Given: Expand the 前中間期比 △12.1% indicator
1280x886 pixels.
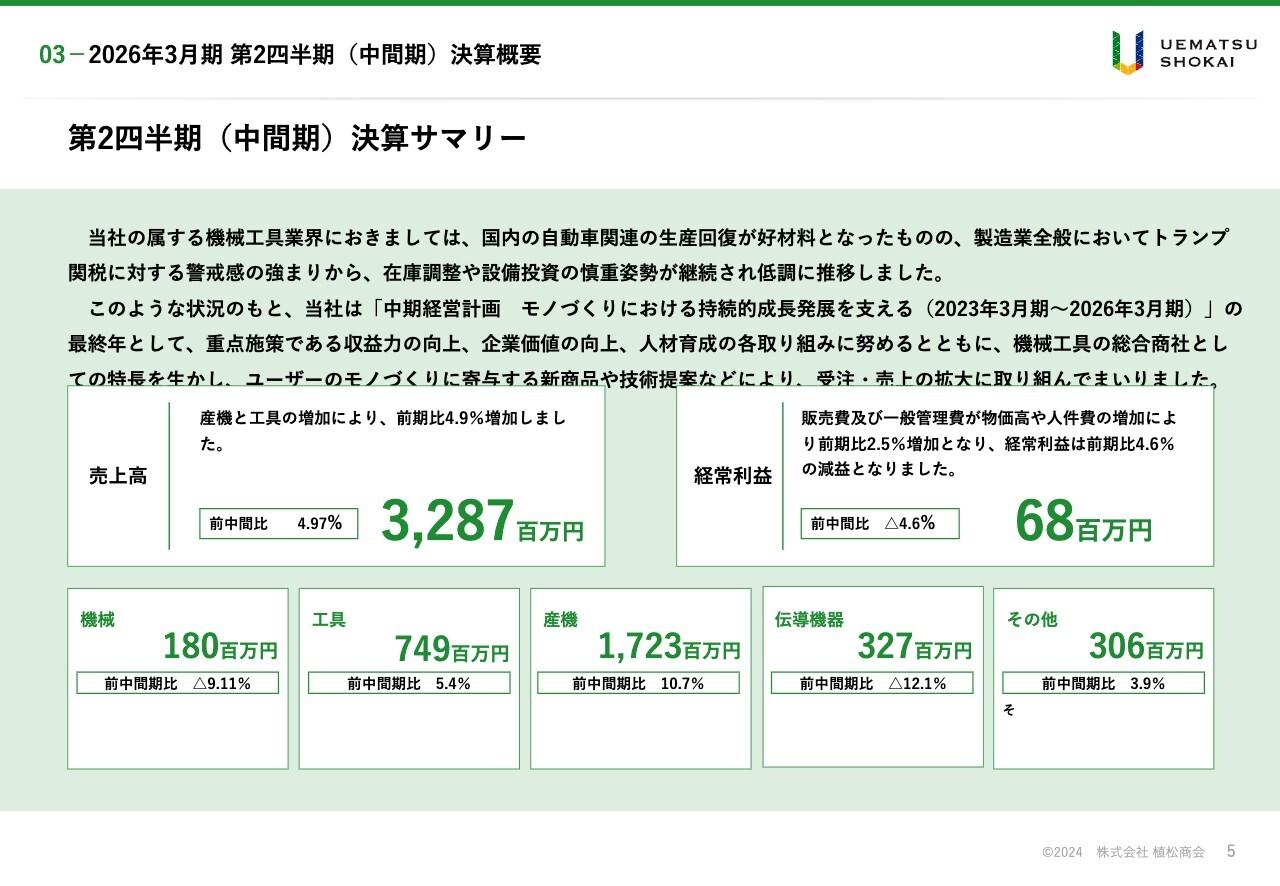Looking at the screenshot, I should [873, 683].
